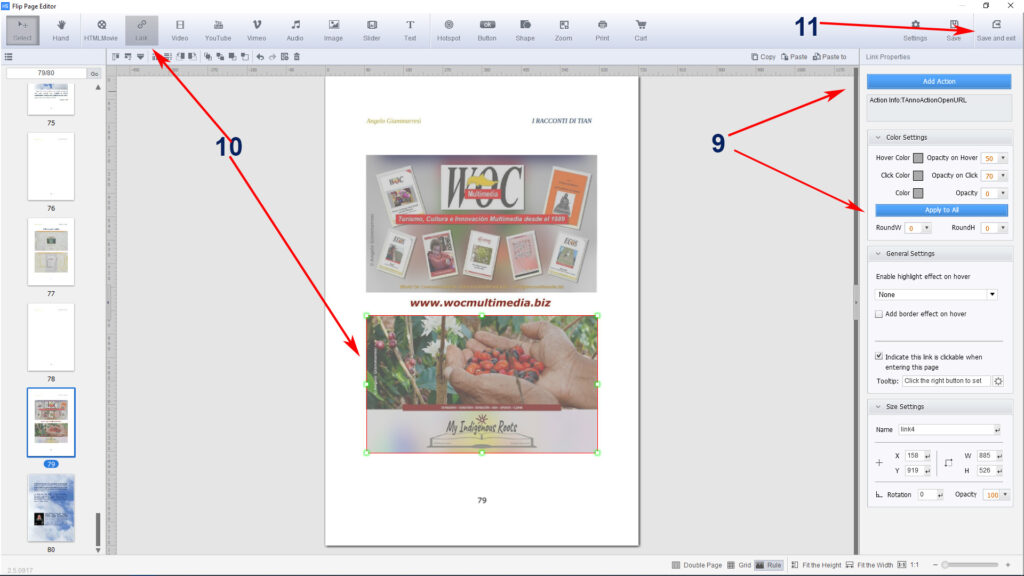1024x576 pixels.
Task: Open page 80 thumbnail
Action: [51, 508]
